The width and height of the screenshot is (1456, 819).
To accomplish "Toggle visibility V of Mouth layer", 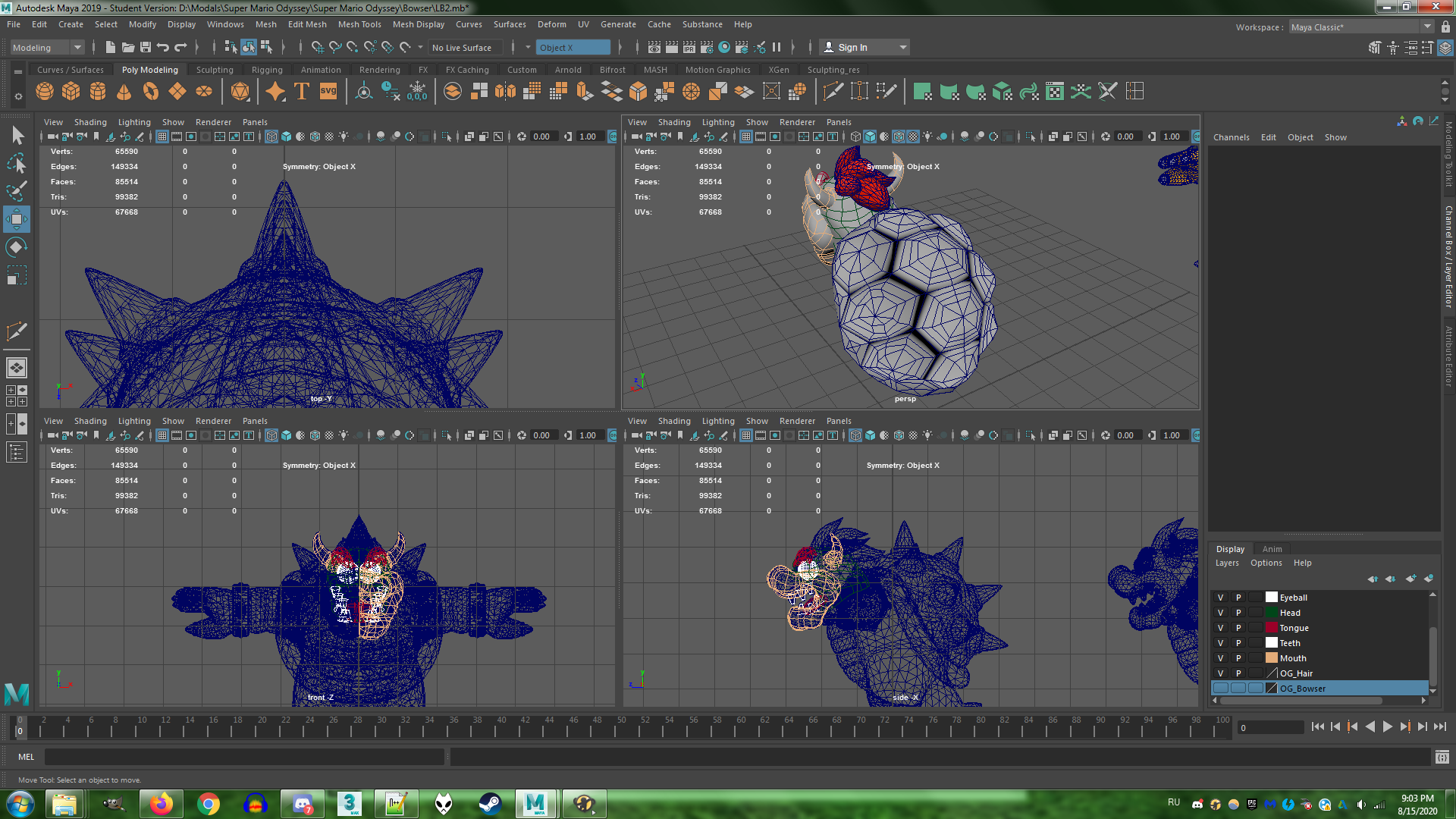I will point(1220,658).
